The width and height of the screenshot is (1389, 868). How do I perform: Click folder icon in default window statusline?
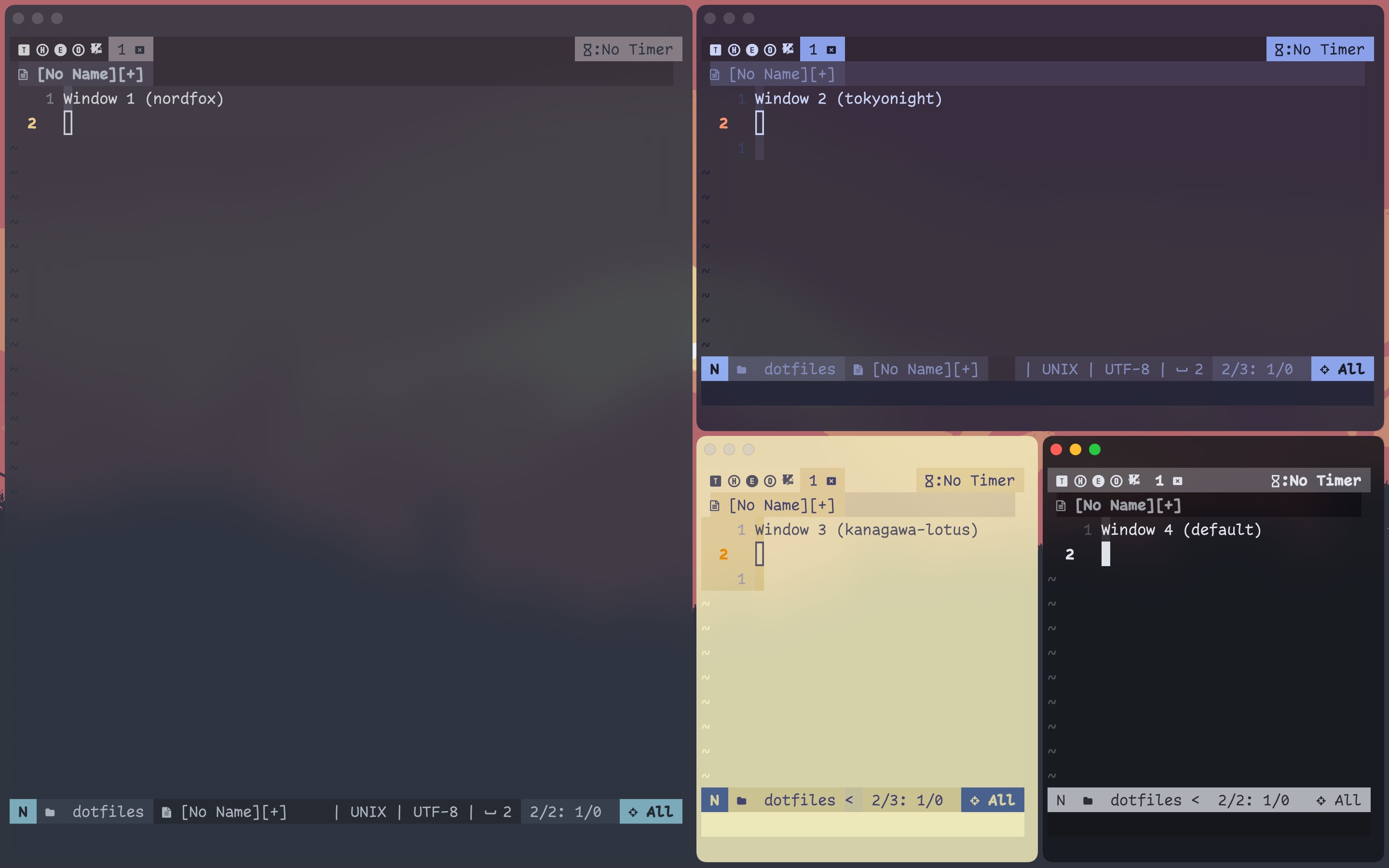click(1087, 800)
